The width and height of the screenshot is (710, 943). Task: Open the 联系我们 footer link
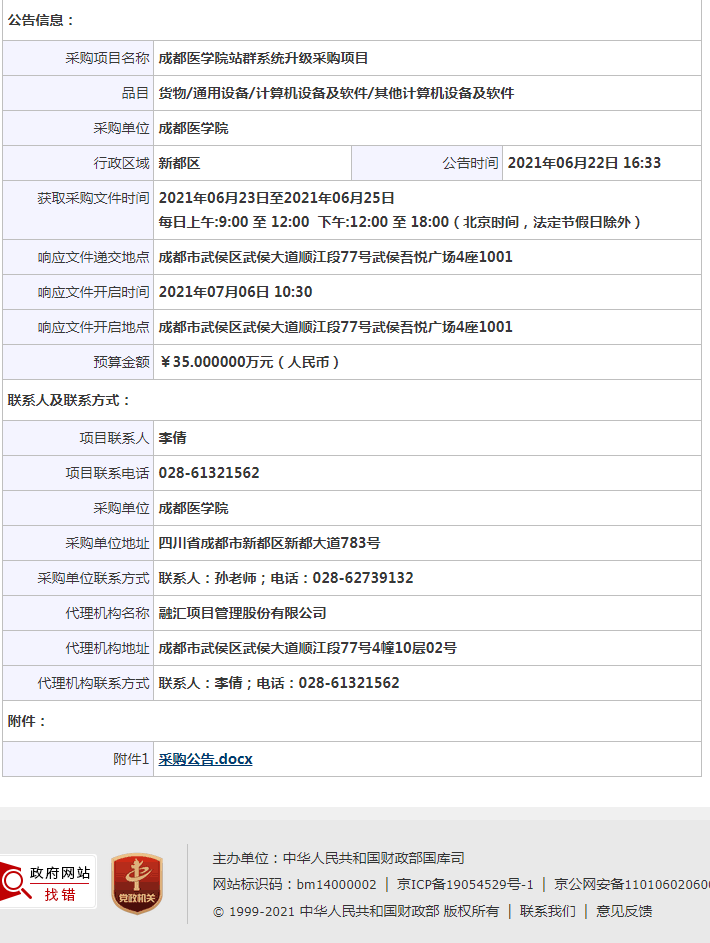pyautogui.click(x=547, y=911)
